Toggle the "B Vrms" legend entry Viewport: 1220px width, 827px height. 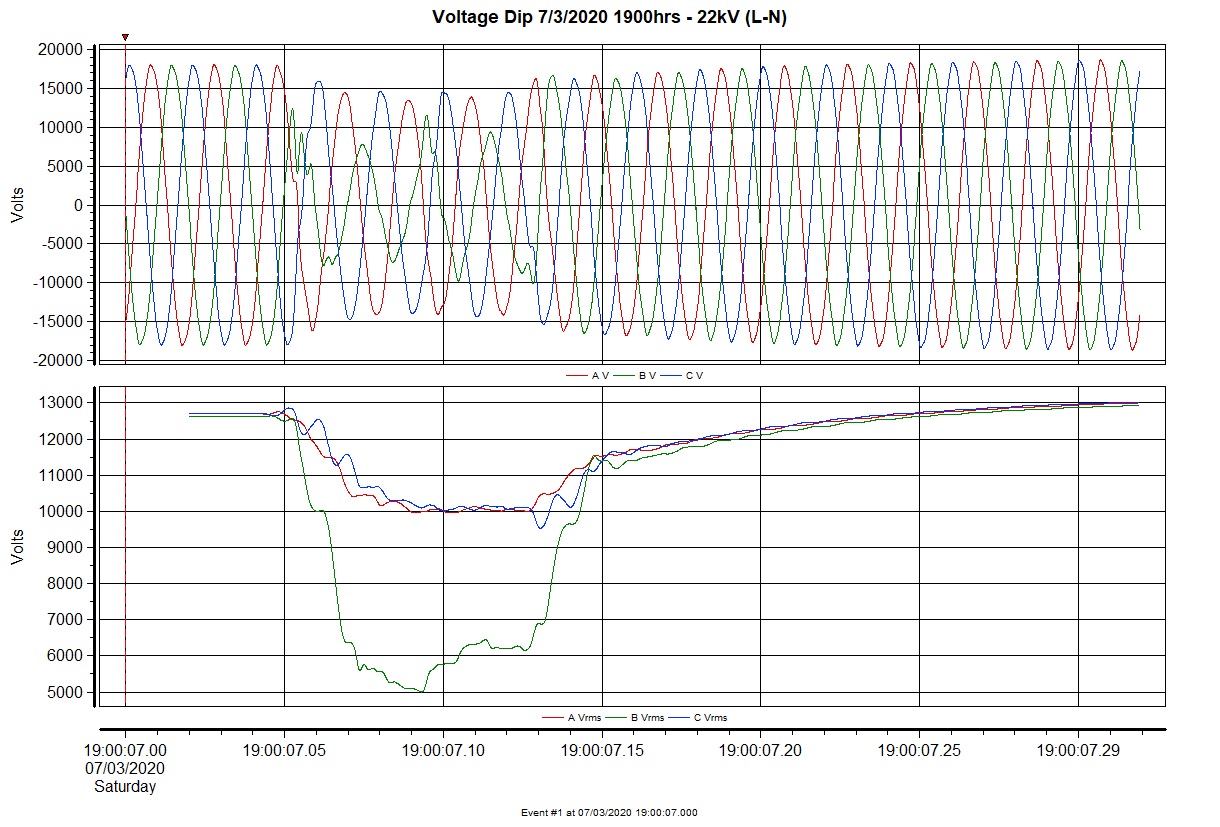pos(648,718)
